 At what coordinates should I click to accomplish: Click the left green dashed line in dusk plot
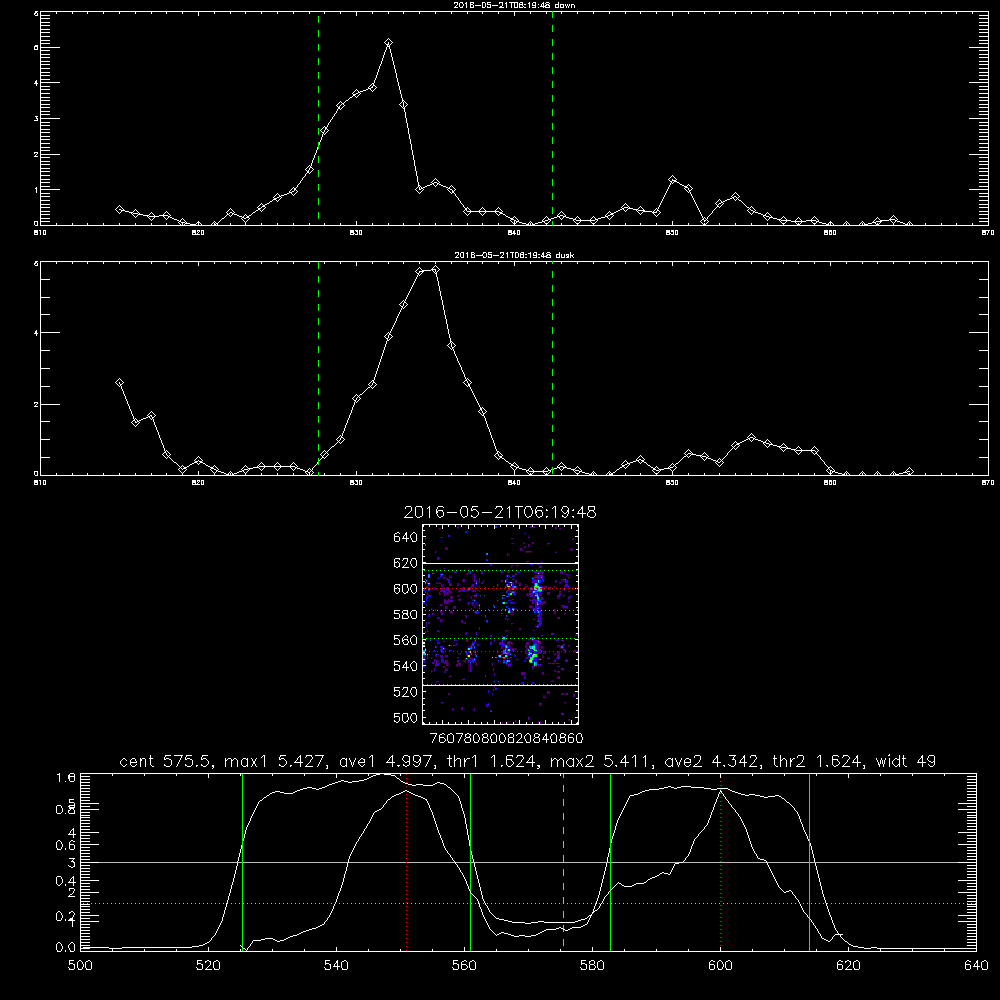pos(318,368)
